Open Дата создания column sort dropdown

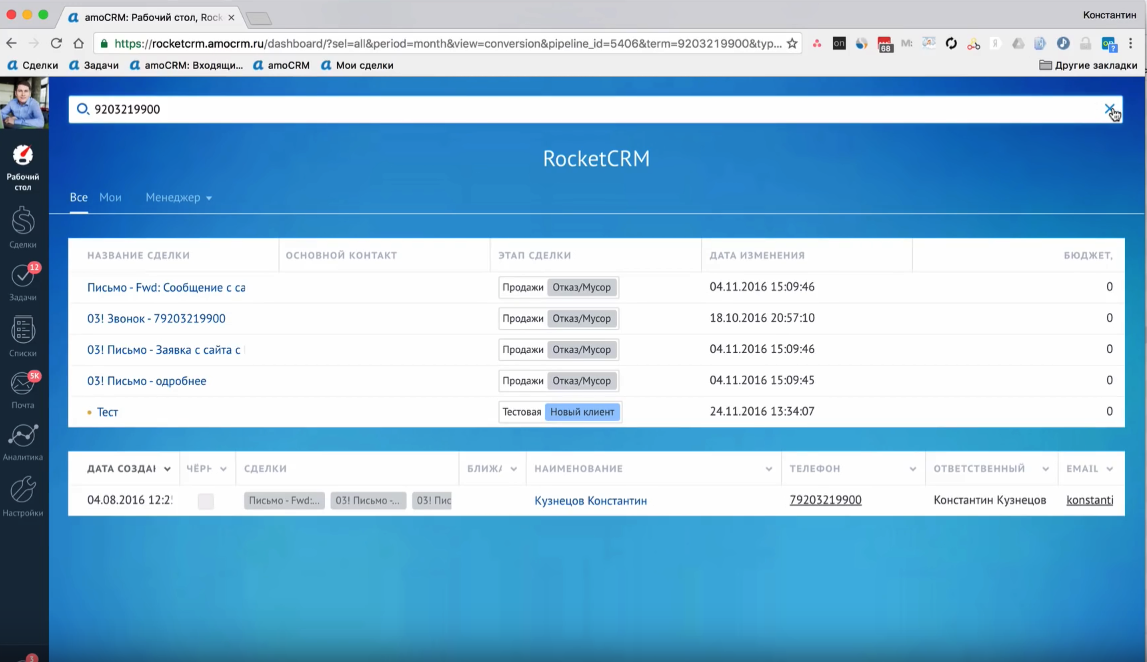[167, 469]
